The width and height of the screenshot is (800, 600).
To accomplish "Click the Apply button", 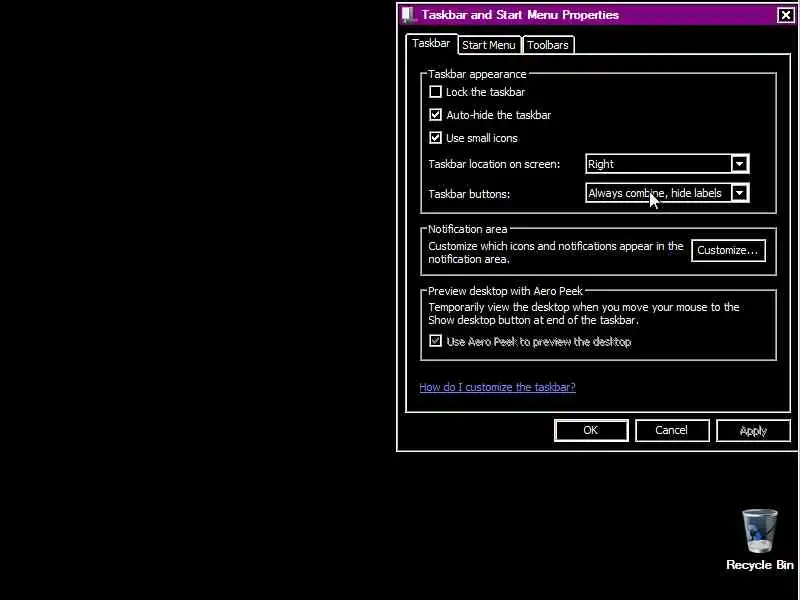I will 753,431.
